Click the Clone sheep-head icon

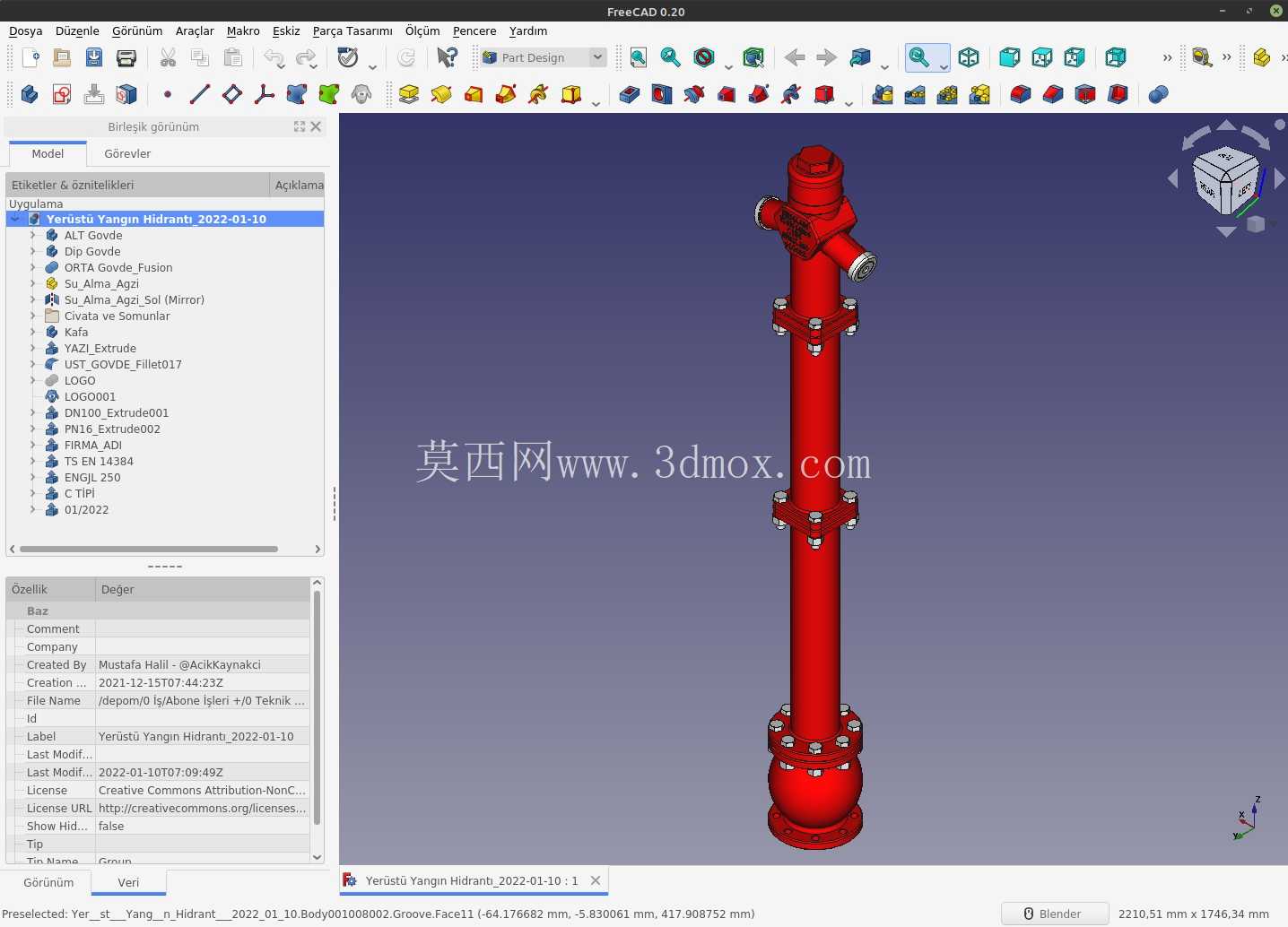click(361, 94)
